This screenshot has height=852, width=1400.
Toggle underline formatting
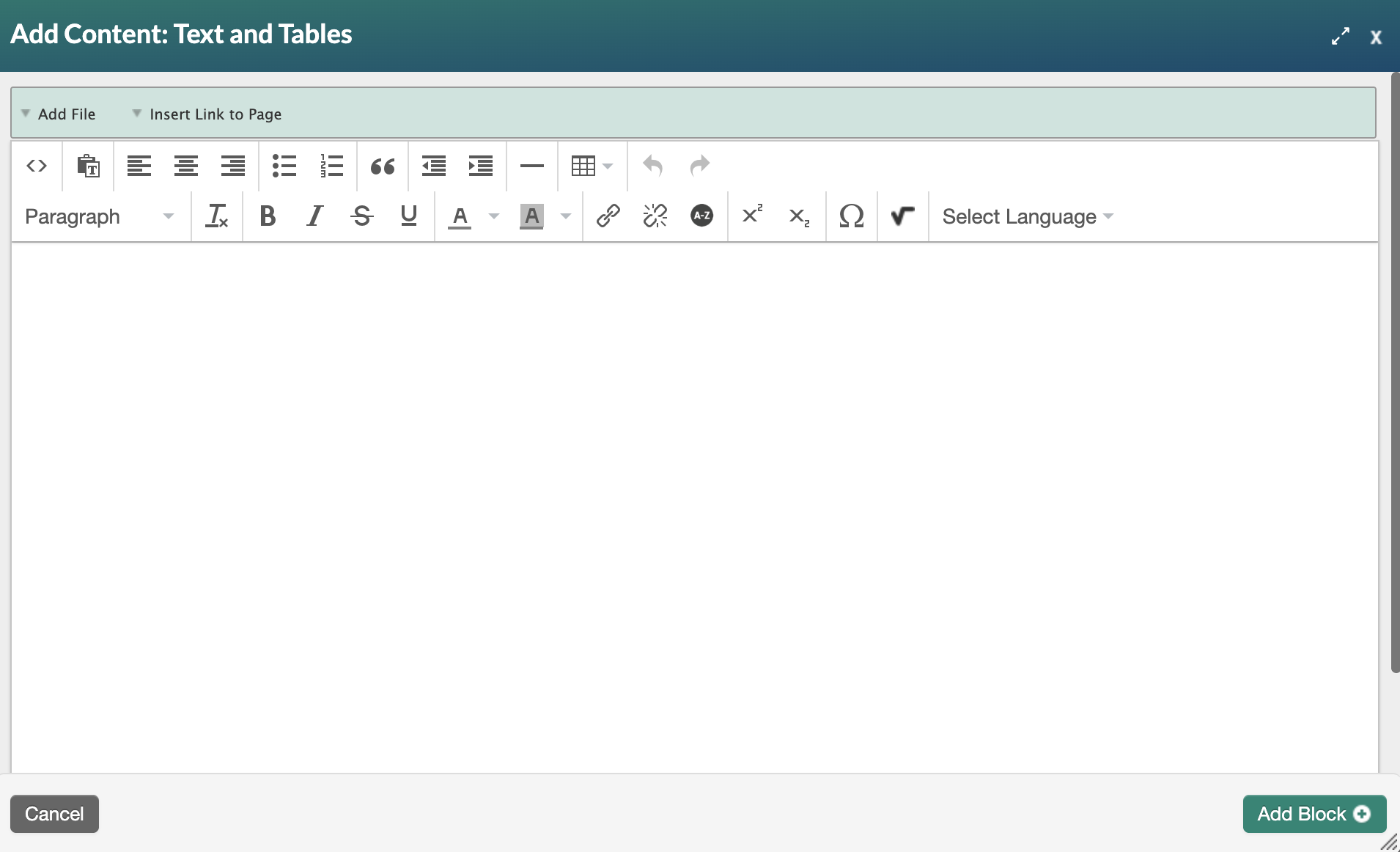tap(409, 216)
